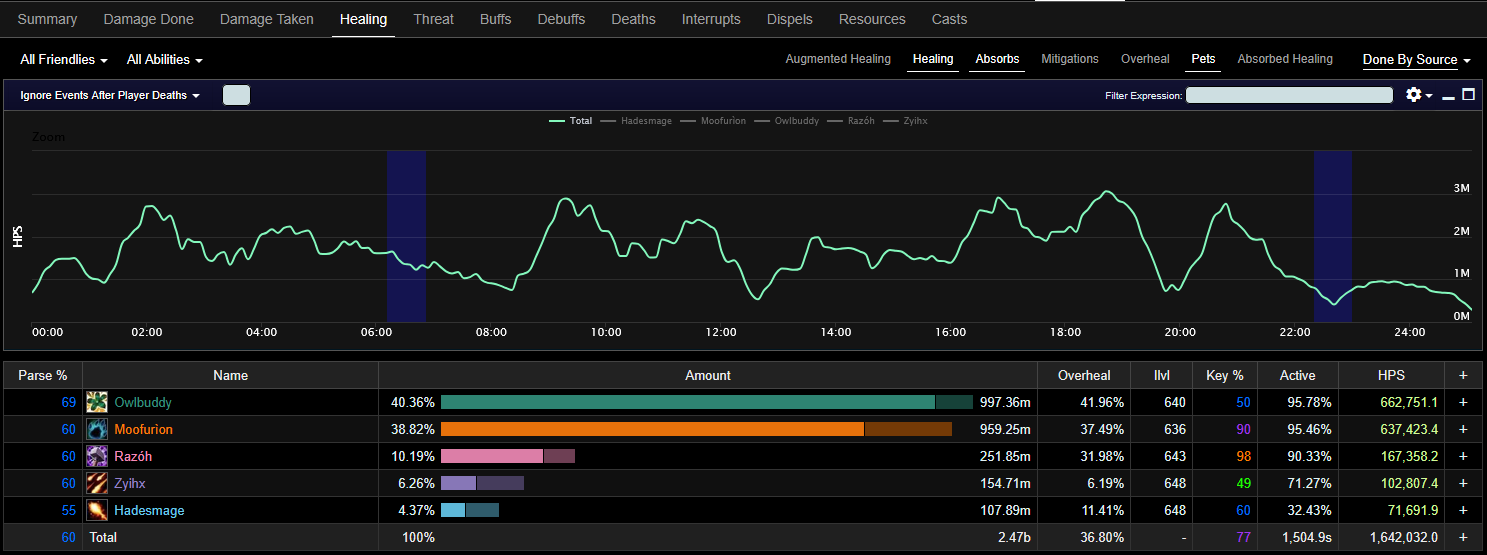Viewport: 1487px width, 555px height.
Task: Expand Razóh row with plus icon
Action: [x=1464, y=456]
